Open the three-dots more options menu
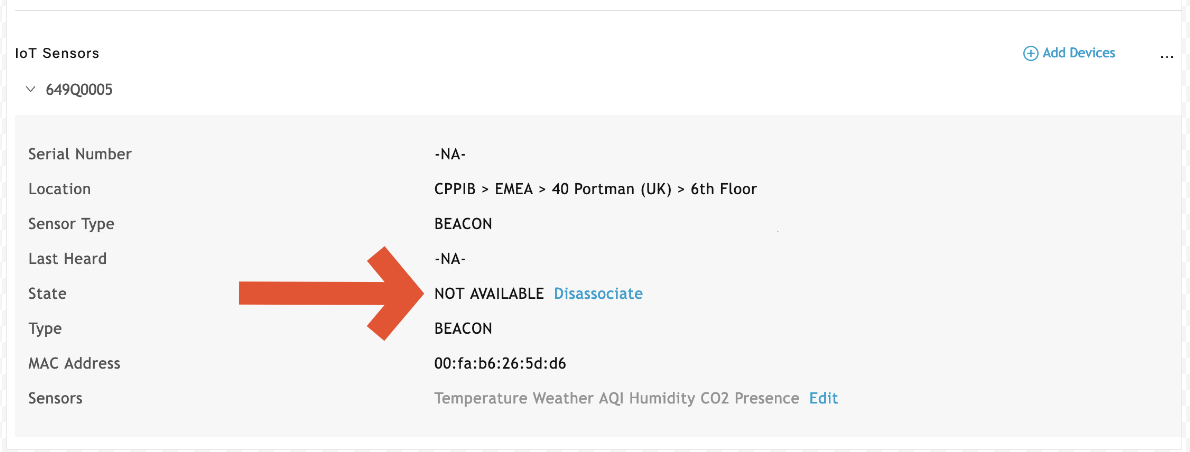 pyautogui.click(x=1166, y=56)
